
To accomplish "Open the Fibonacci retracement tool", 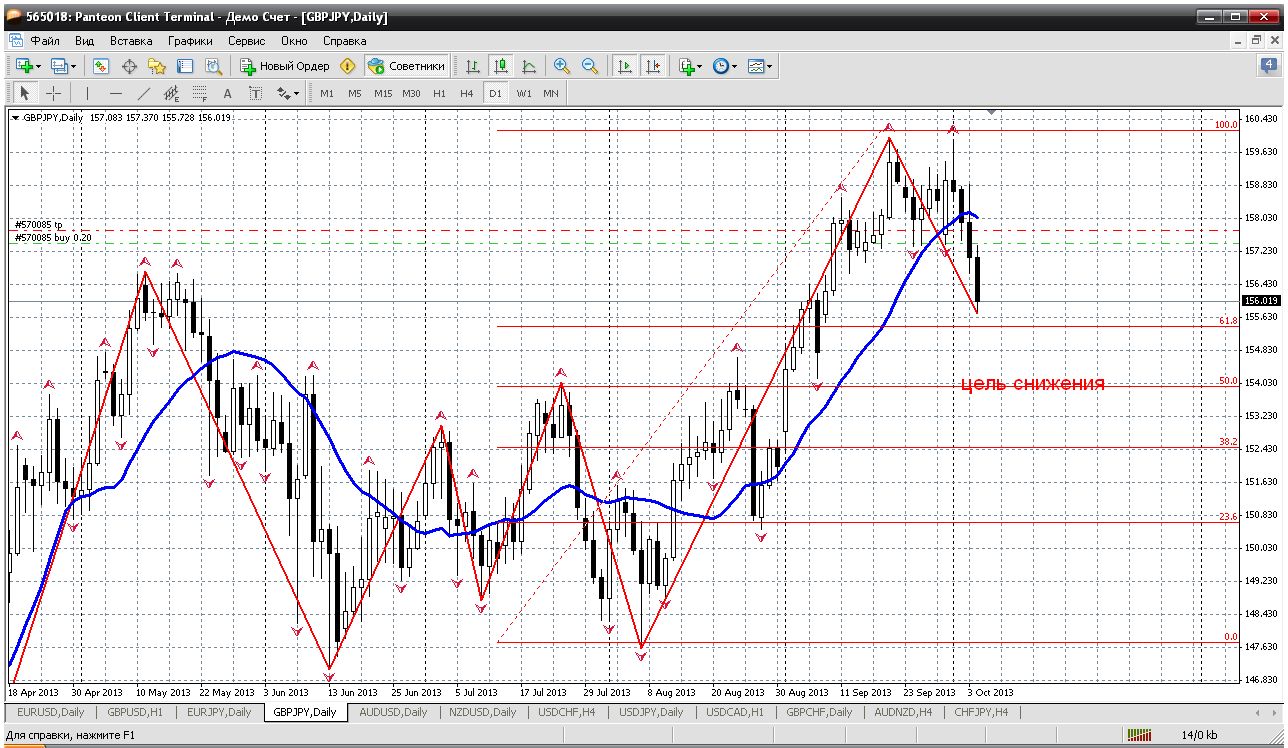I will coord(199,93).
